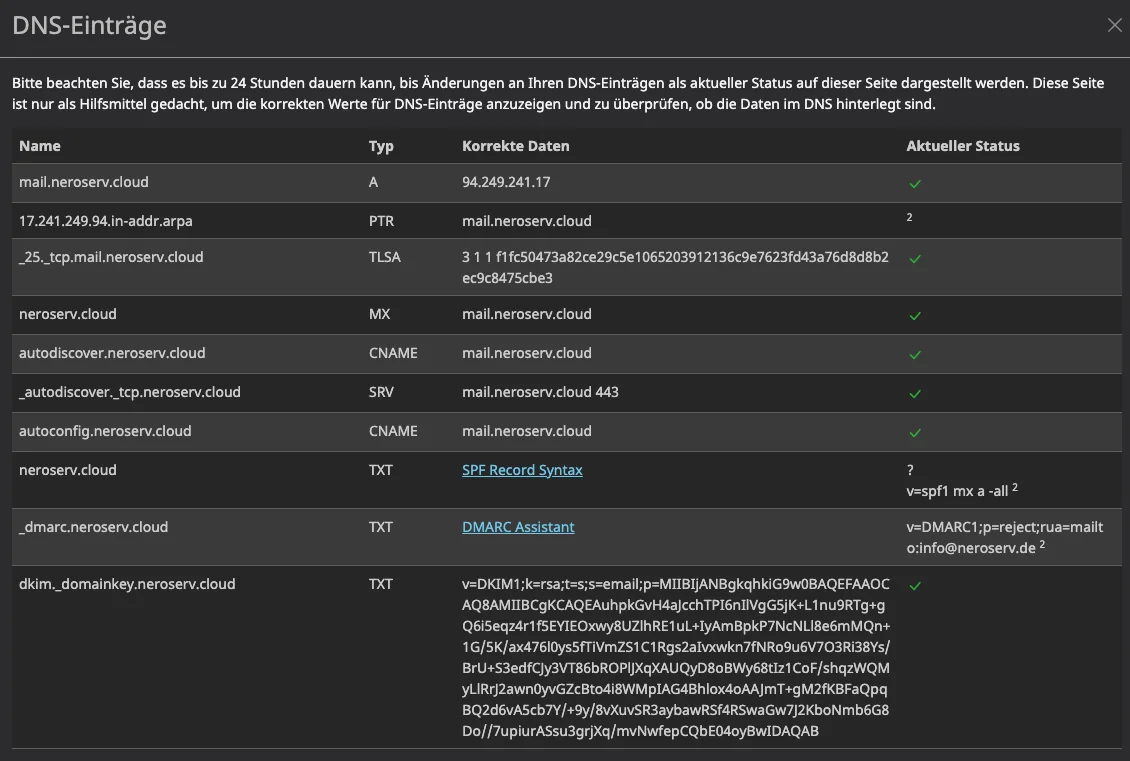The image size is (1130, 761).
Task: Click the green checkmark for mail.neroserv.cloud A record
Action: [x=915, y=184]
